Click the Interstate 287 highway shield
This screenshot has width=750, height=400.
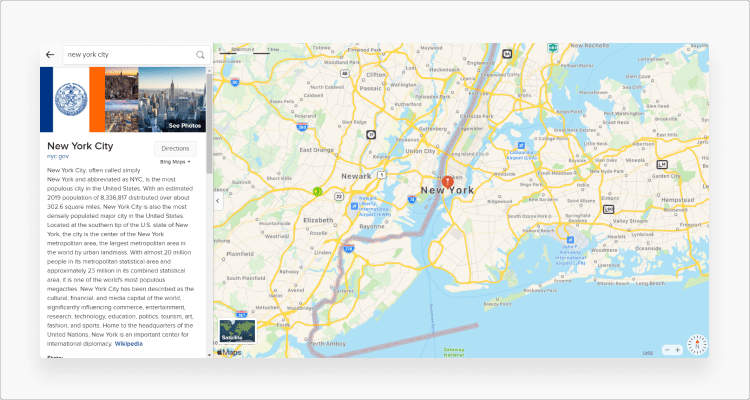[x=242, y=314]
